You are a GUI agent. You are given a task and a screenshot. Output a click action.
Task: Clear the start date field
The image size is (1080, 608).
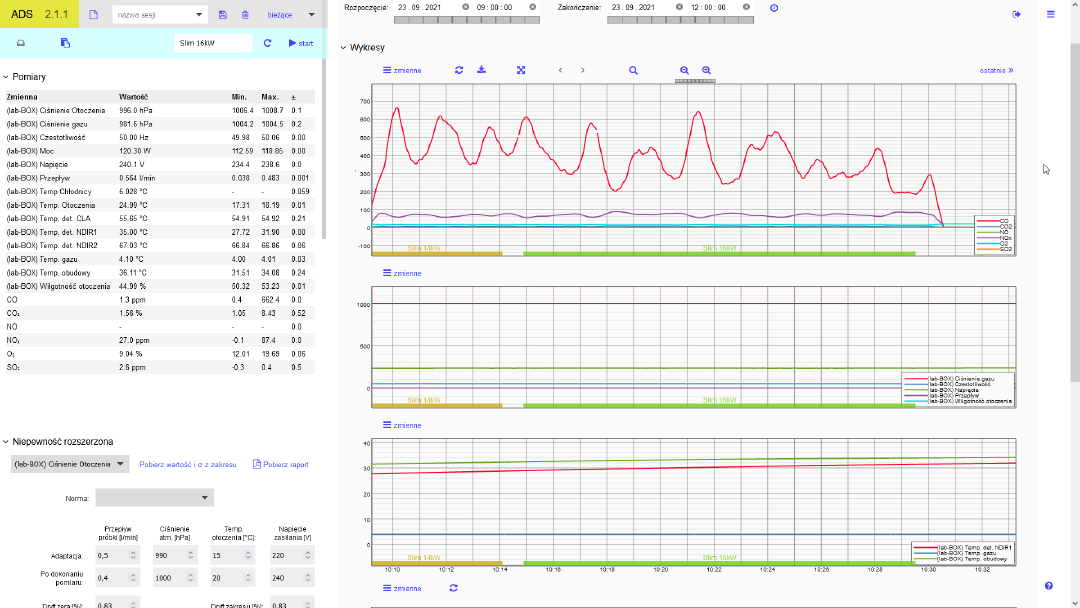(465, 7)
